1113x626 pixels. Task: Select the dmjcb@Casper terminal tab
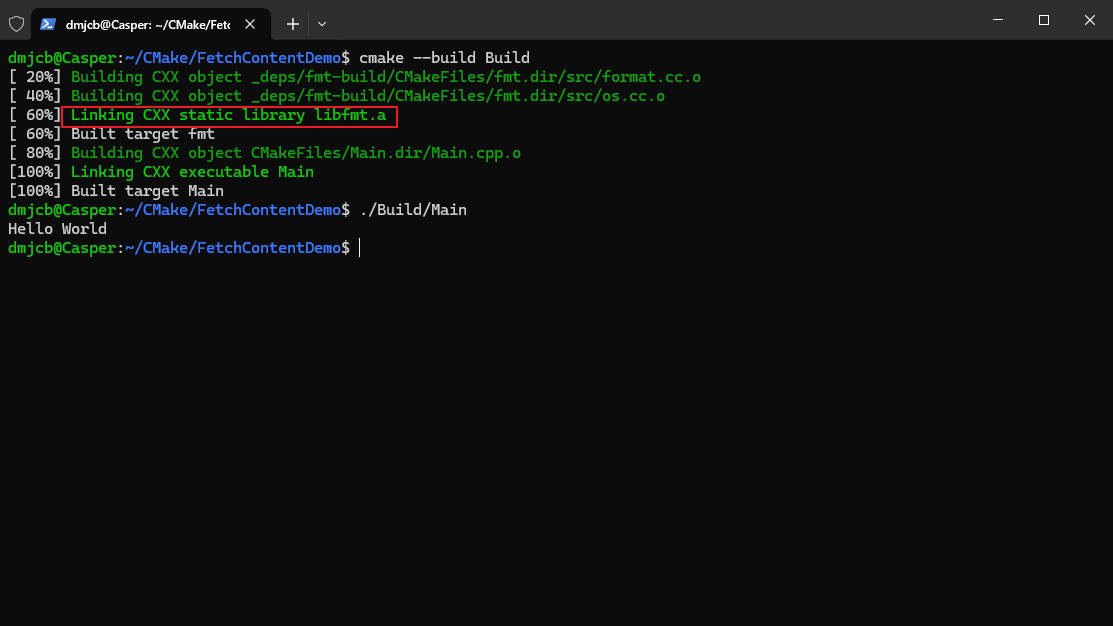(x=150, y=24)
